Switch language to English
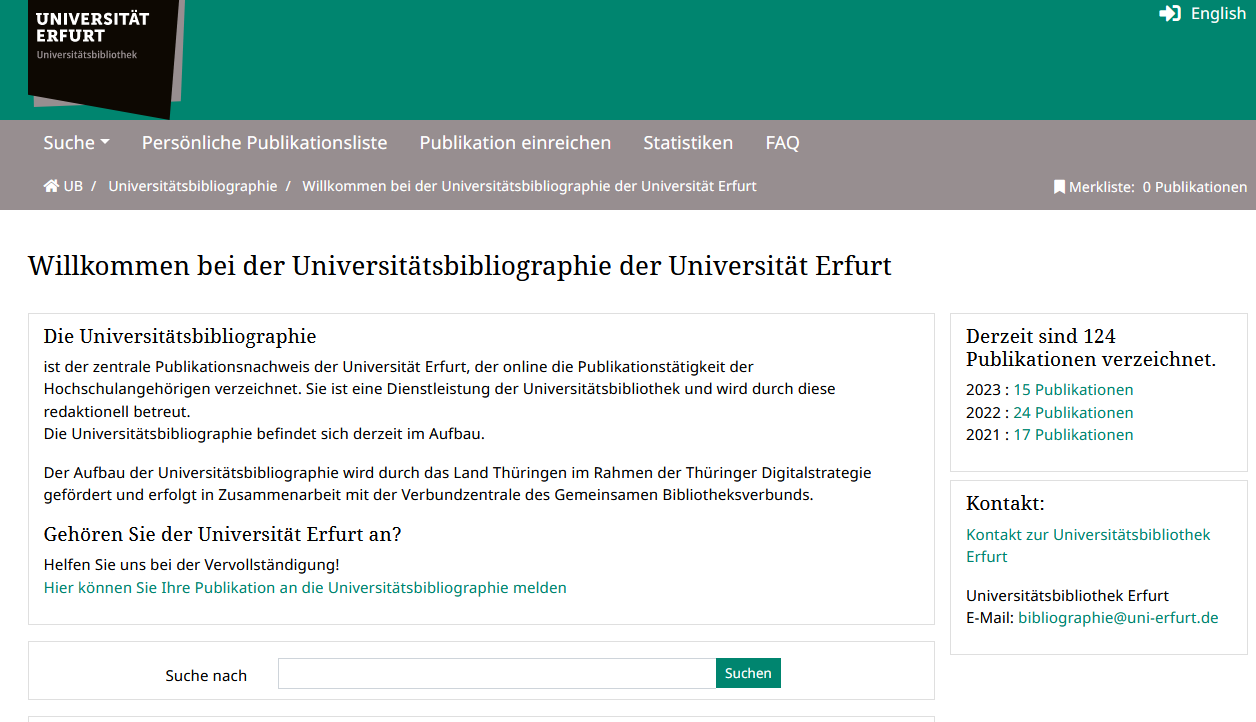The width and height of the screenshot is (1256, 722). tap(1218, 14)
